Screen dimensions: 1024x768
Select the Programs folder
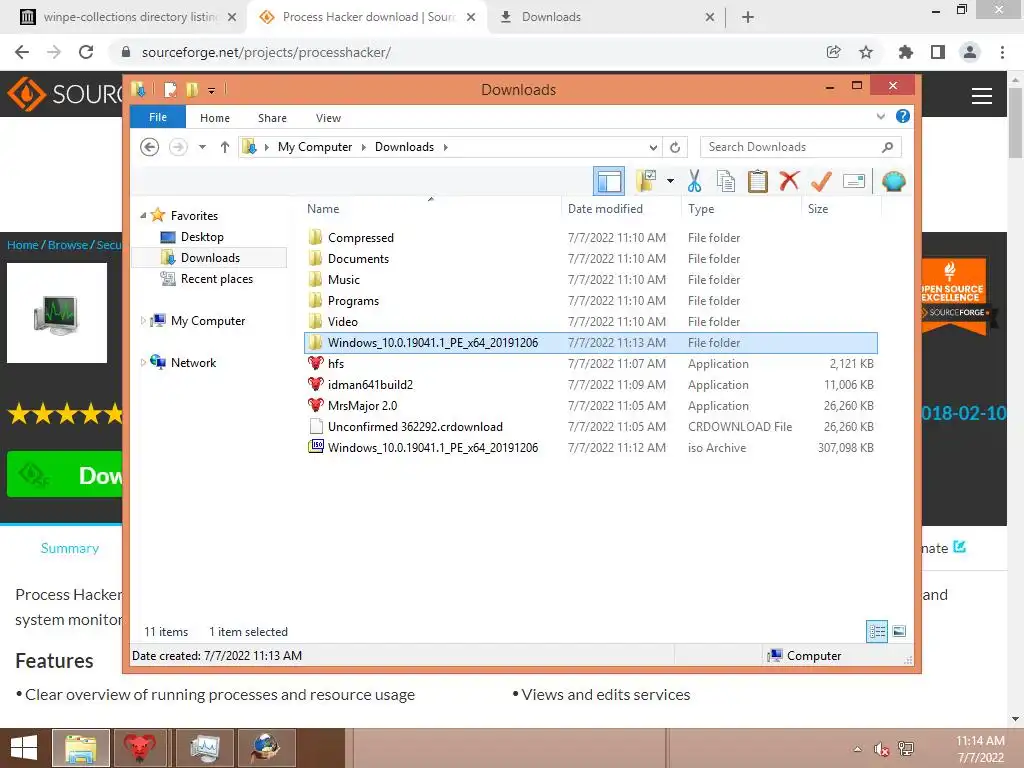coord(591,300)
